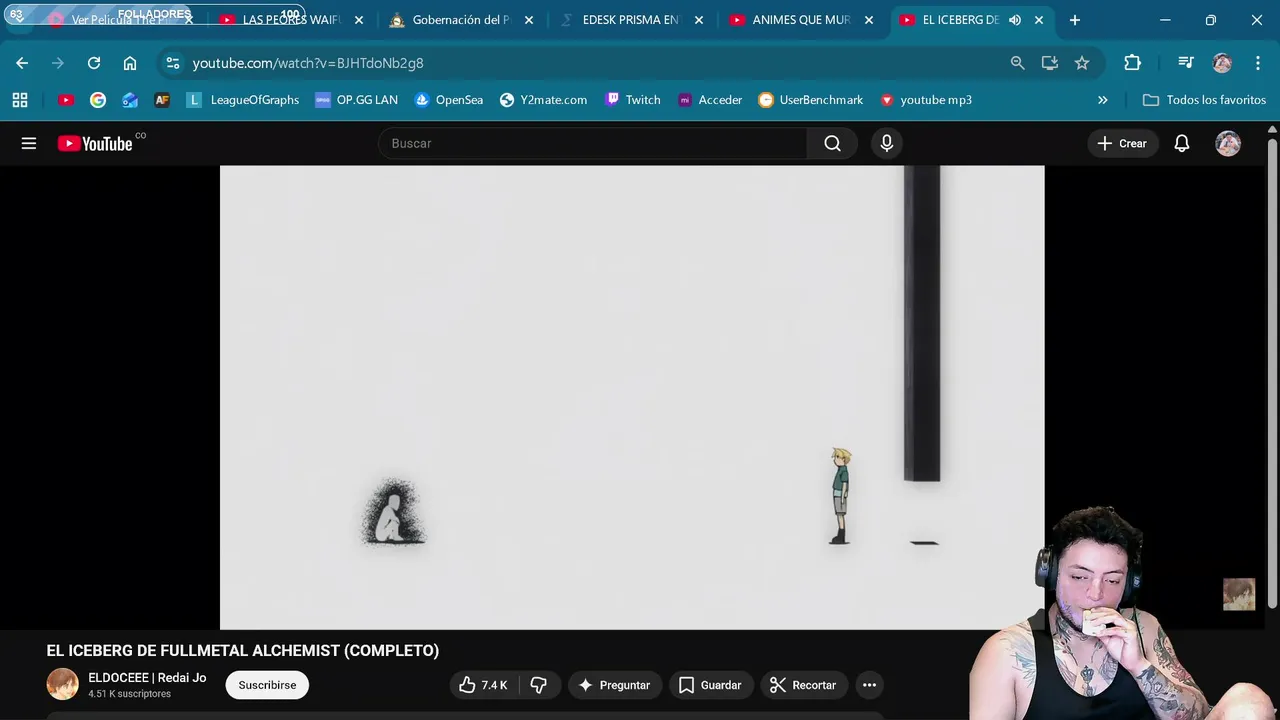Open OP.GG LAN bookmark
This screenshot has width=1280, height=720.
pyautogui.click(x=357, y=100)
